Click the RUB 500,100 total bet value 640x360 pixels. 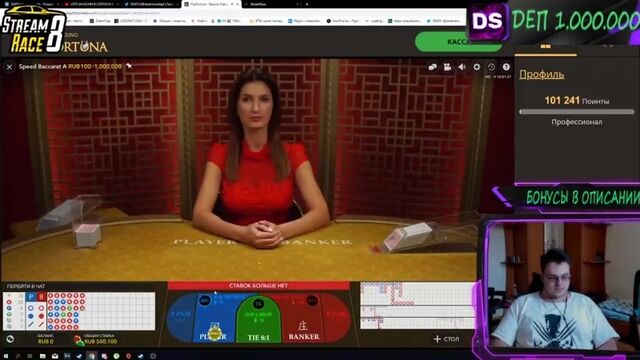pyautogui.click(x=101, y=342)
